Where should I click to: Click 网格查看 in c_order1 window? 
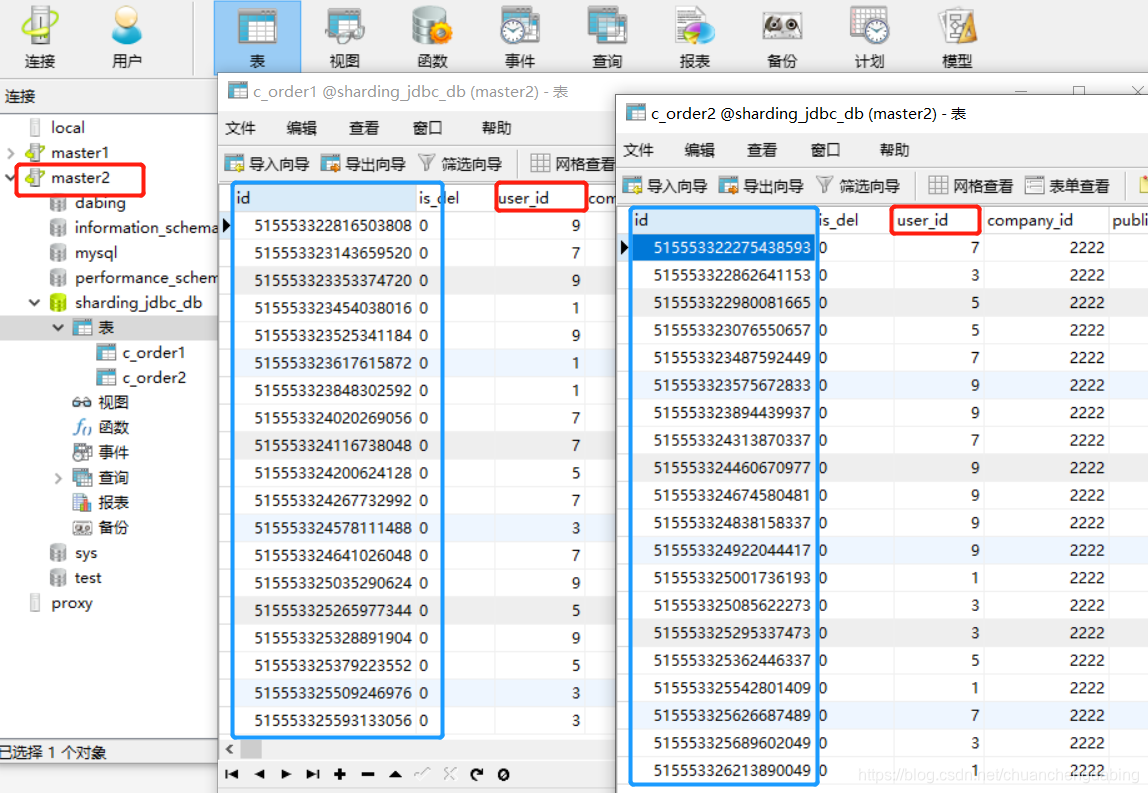(x=573, y=163)
